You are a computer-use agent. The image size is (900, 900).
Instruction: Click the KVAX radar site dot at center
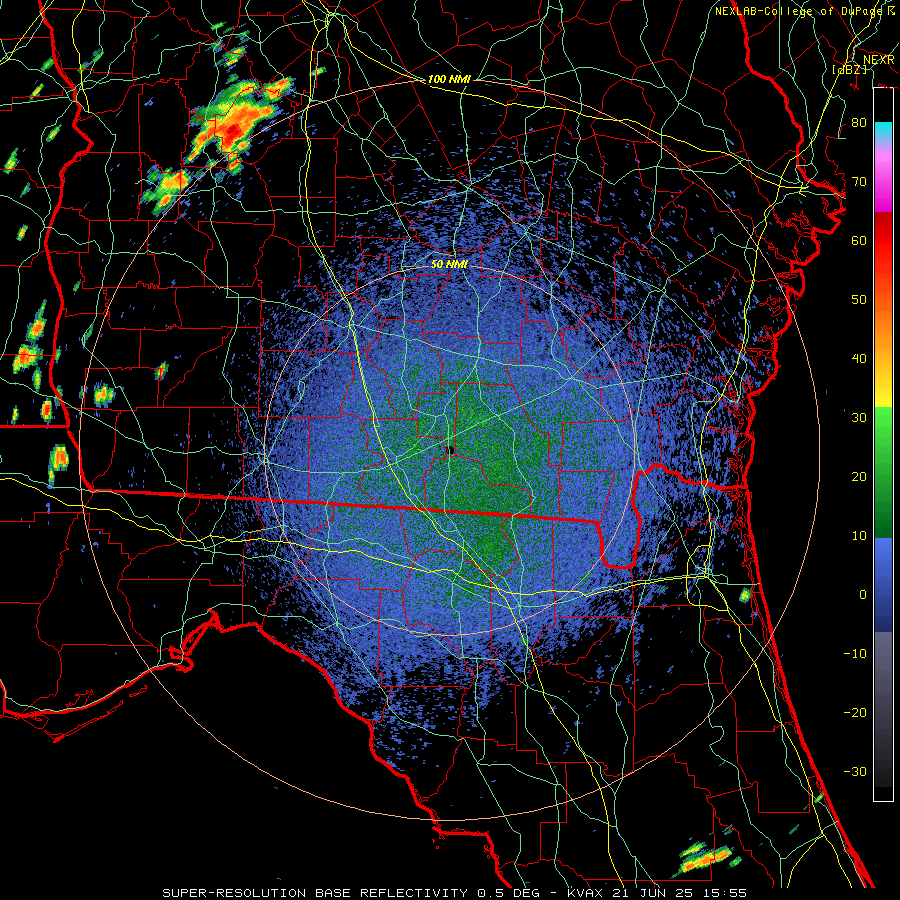[x=451, y=451]
